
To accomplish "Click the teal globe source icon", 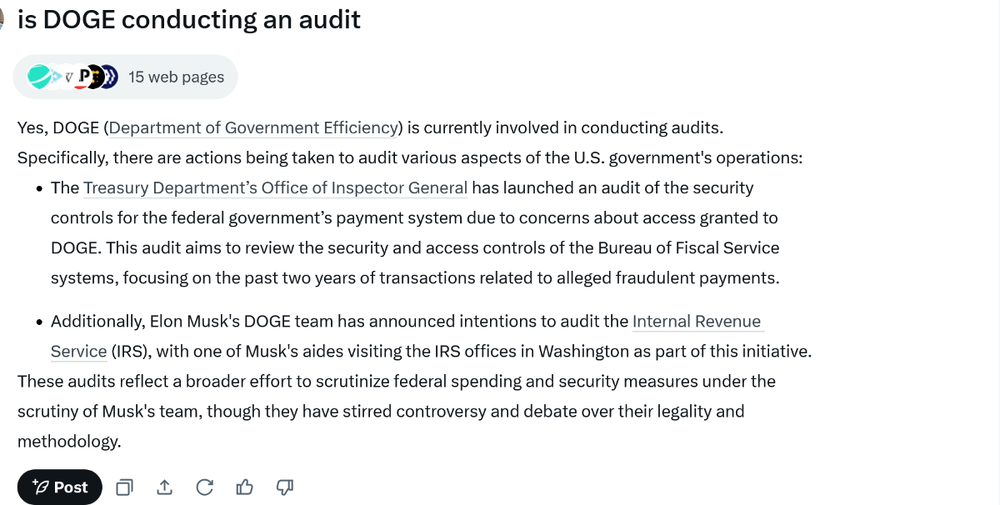I will pos(38,77).
